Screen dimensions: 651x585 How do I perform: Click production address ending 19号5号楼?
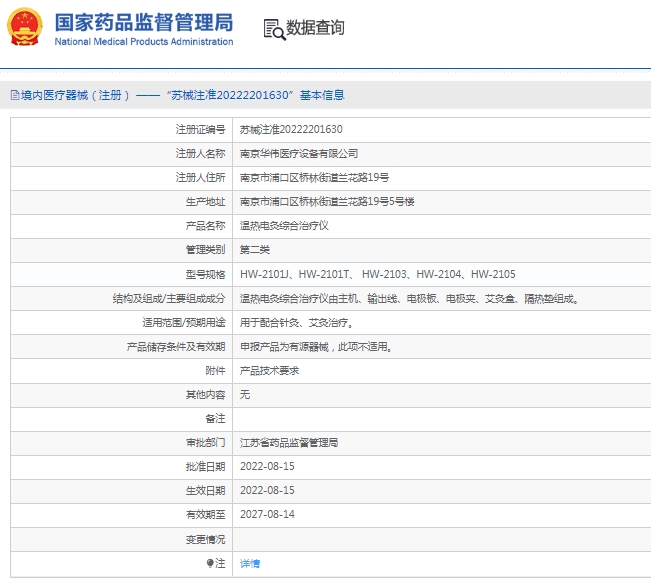[327, 202]
